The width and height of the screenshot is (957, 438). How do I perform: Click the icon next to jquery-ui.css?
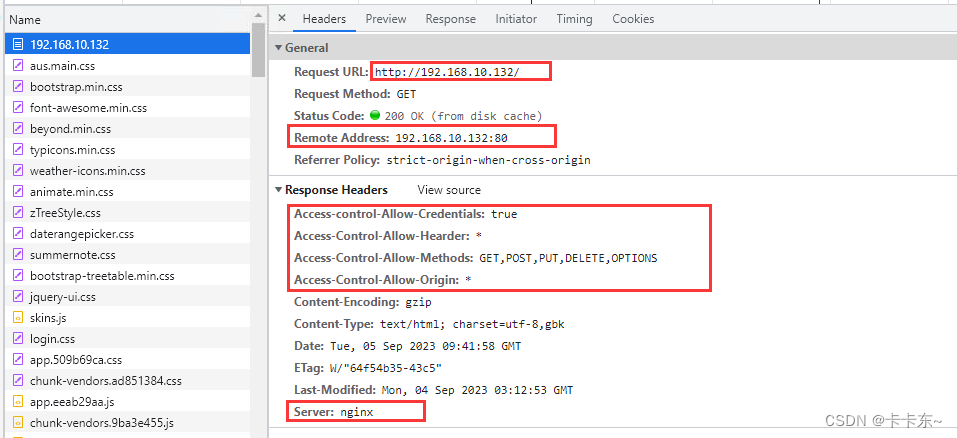click(x=18, y=297)
